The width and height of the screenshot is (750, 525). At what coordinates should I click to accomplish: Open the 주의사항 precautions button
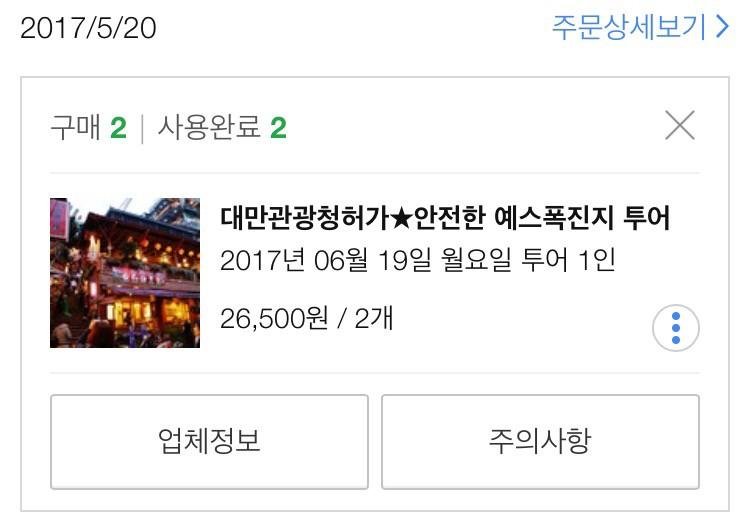[x=540, y=441]
